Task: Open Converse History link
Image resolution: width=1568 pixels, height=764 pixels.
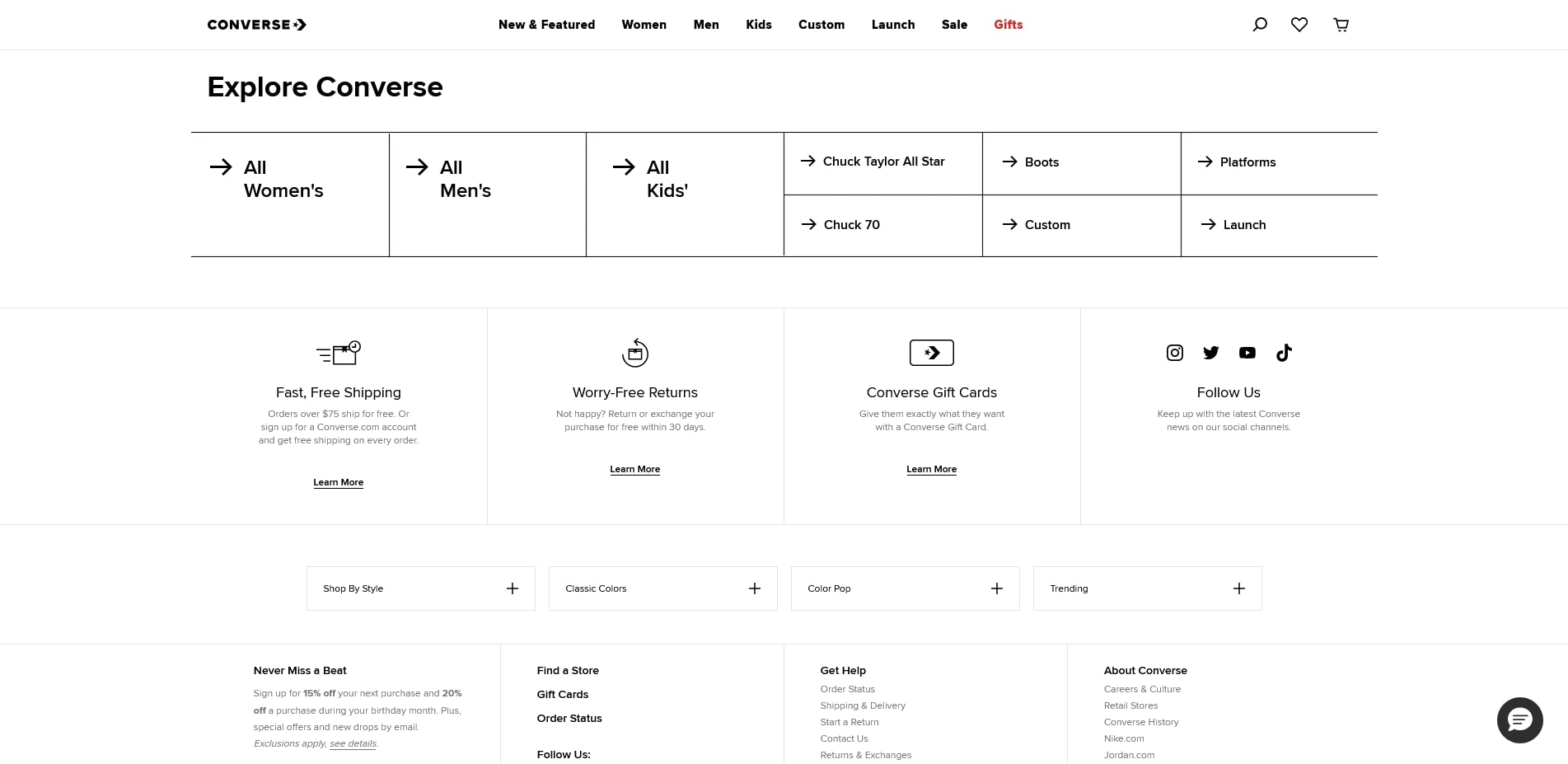Action: click(1141, 722)
